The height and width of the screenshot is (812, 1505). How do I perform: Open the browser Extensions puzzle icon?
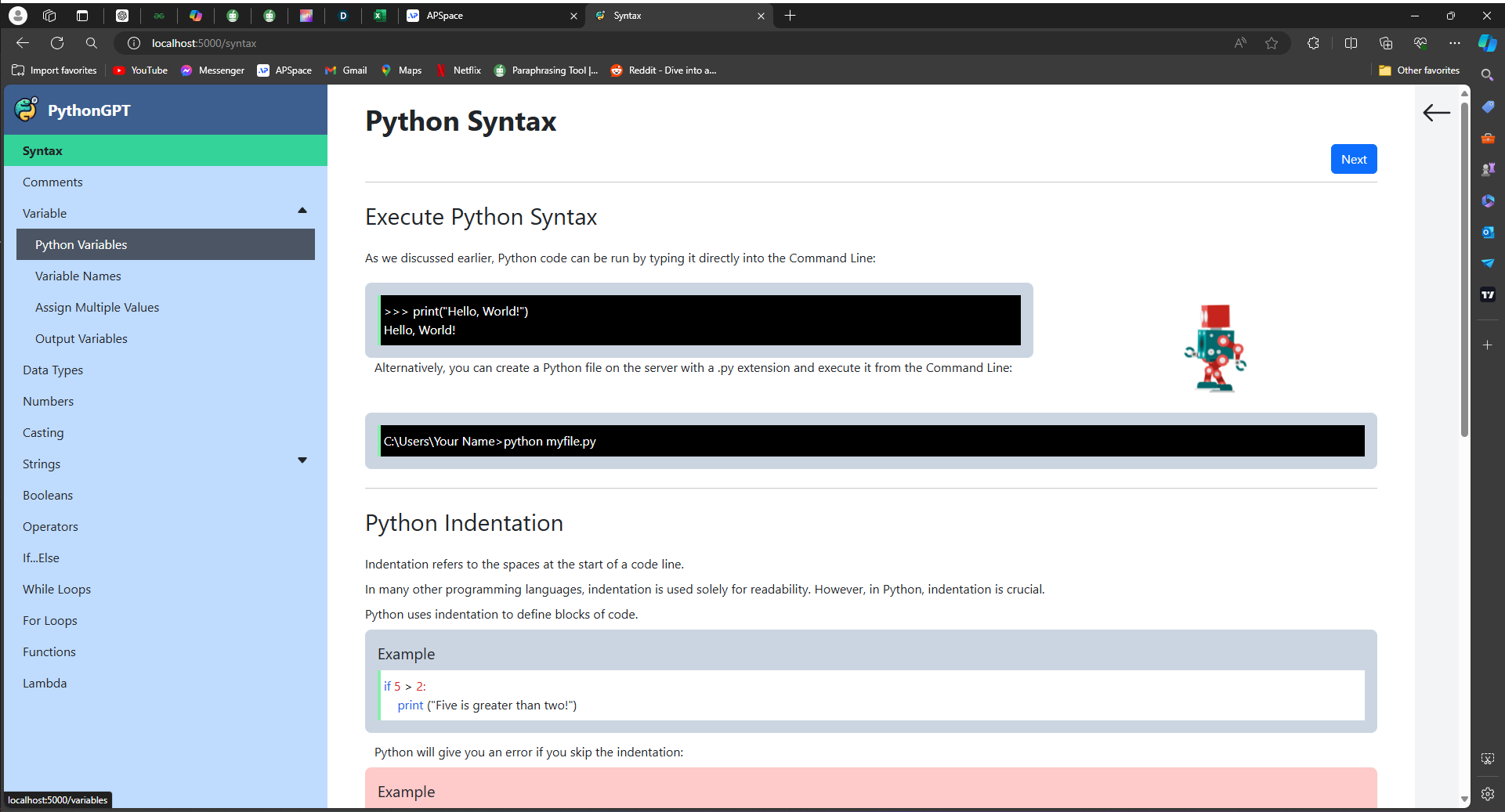1313,43
